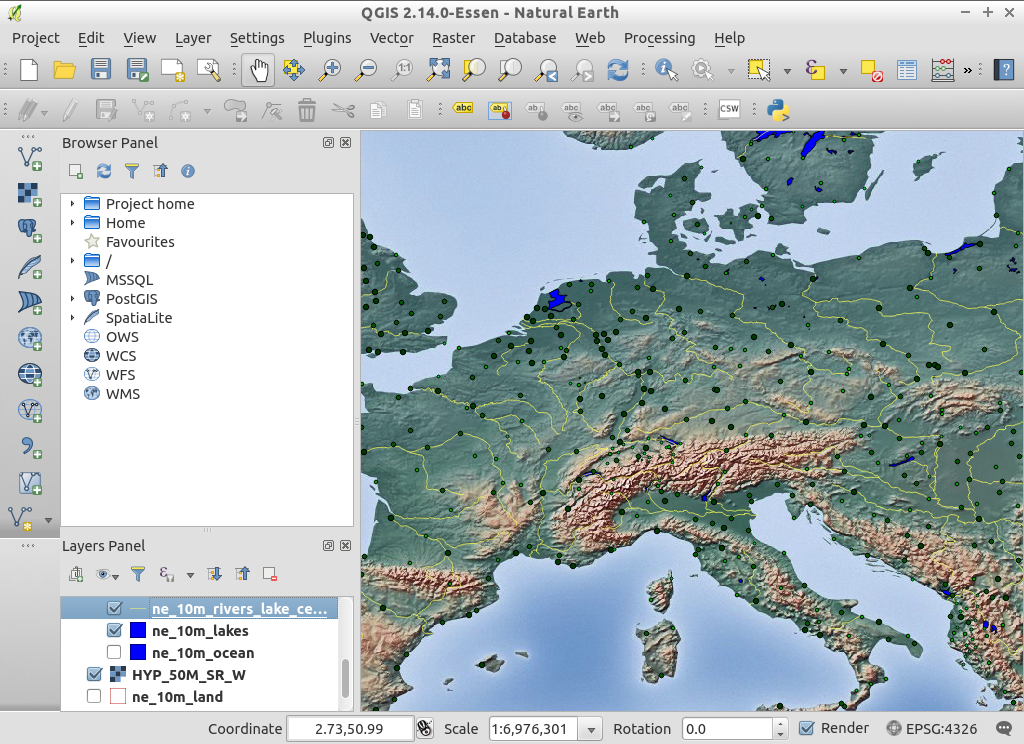Open the Layer menu

(x=193, y=39)
